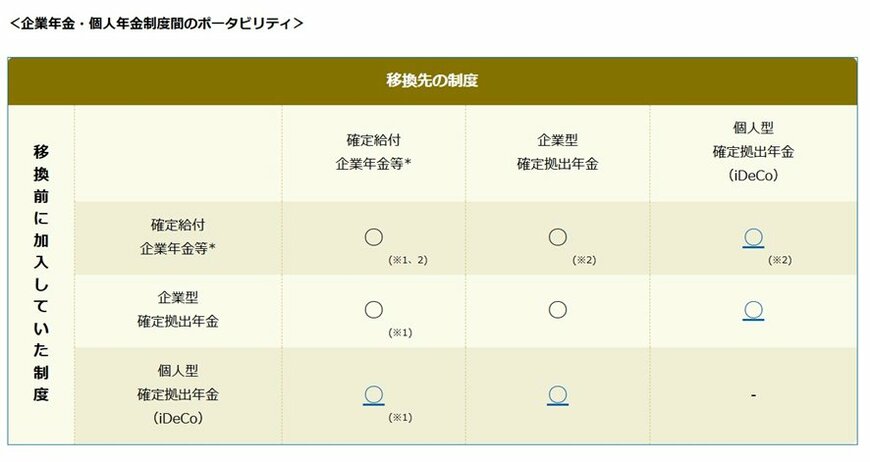Select the 確定給付企業年金等* column header
The width and height of the screenshot is (870, 462).
click(374, 152)
